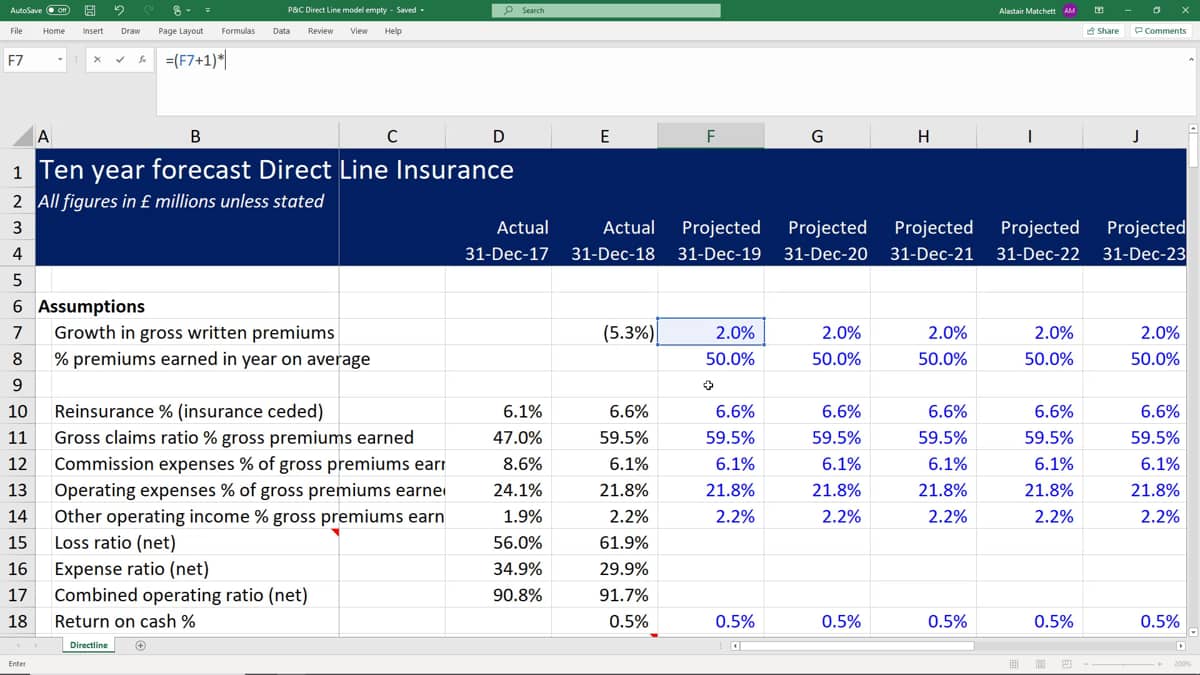Select column D header
Viewport: 1200px width, 675px height.
click(498, 137)
